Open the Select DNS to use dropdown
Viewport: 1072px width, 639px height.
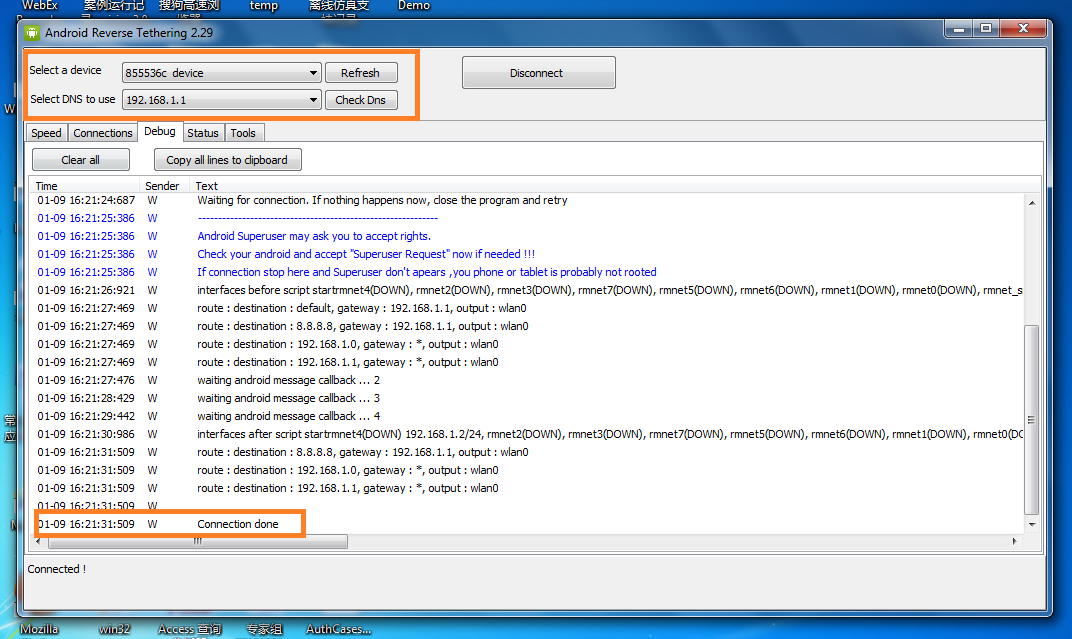tap(221, 100)
